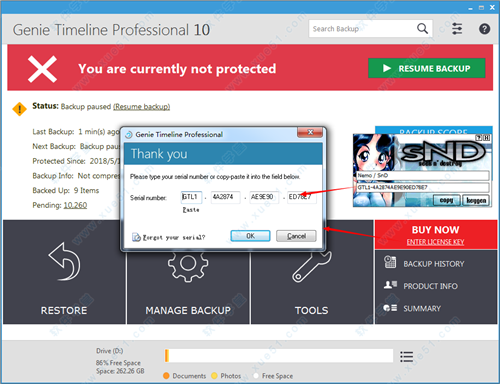Click the white Free Space legend dot

pos(256,376)
